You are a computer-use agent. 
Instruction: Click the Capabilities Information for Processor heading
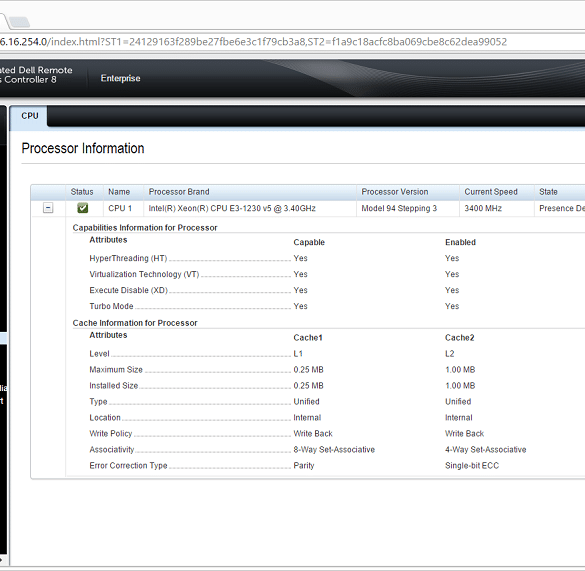click(145, 228)
